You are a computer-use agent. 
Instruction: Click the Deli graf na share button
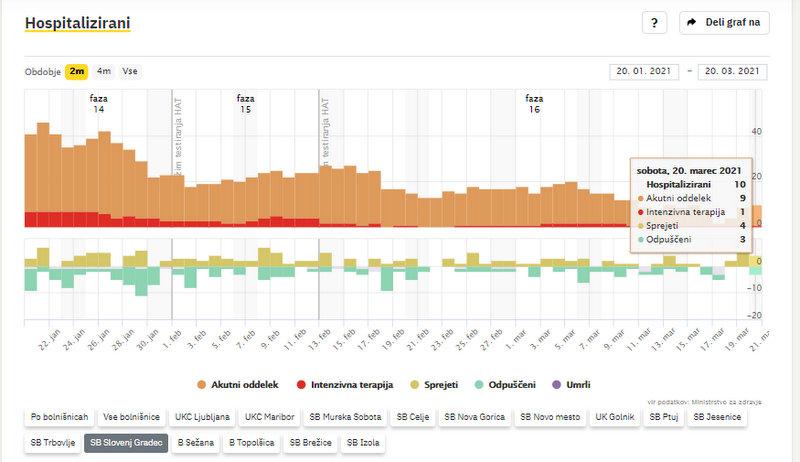coord(724,23)
